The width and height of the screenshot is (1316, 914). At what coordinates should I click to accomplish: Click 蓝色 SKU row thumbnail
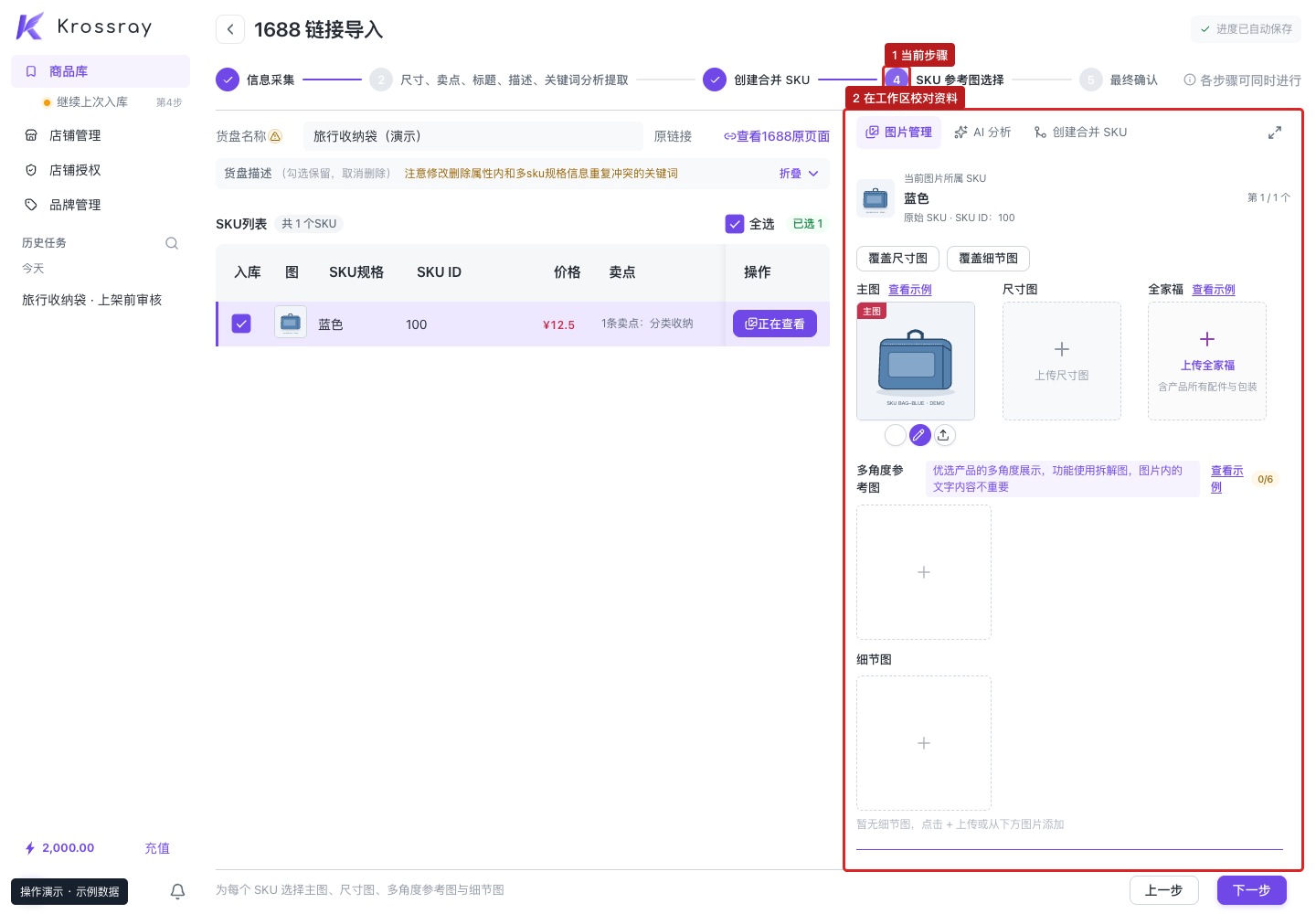coord(291,323)
